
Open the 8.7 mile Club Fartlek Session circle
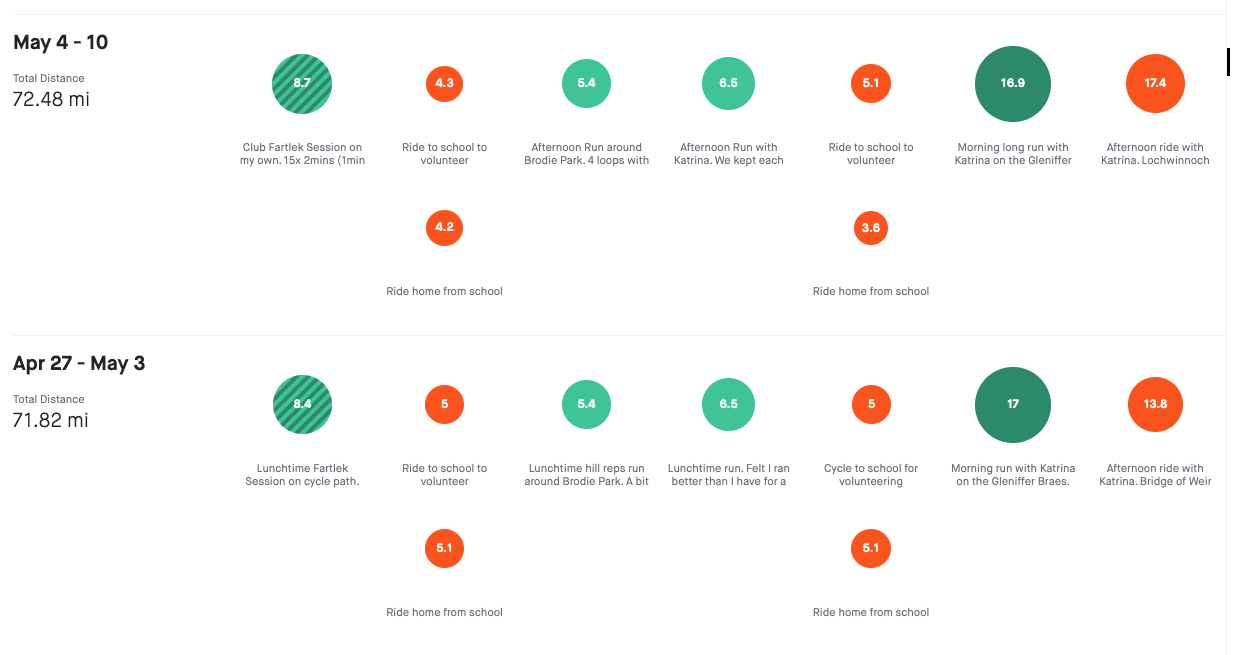(x=302, y=83)
